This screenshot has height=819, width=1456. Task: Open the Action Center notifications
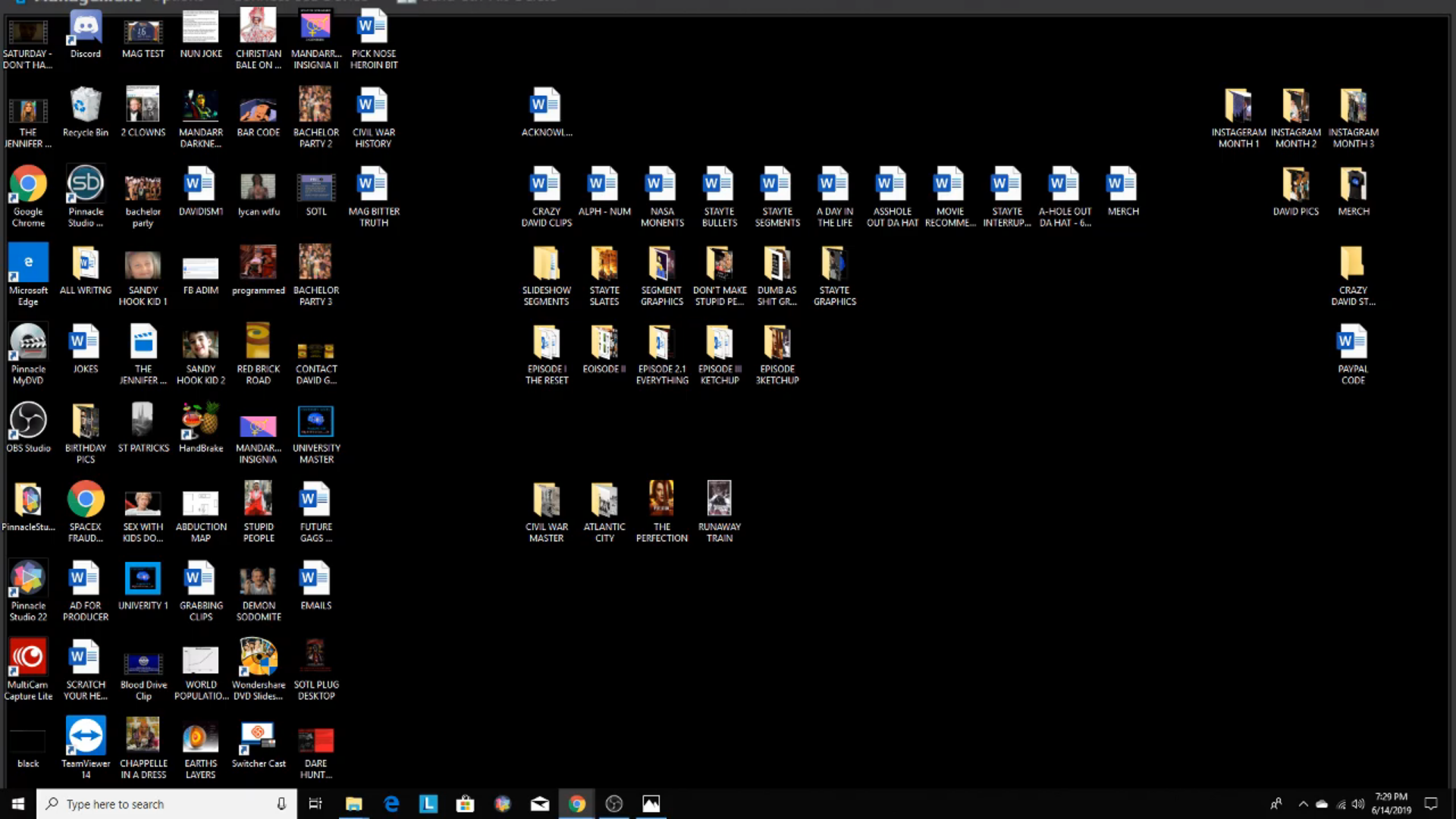click(1431, 804)
